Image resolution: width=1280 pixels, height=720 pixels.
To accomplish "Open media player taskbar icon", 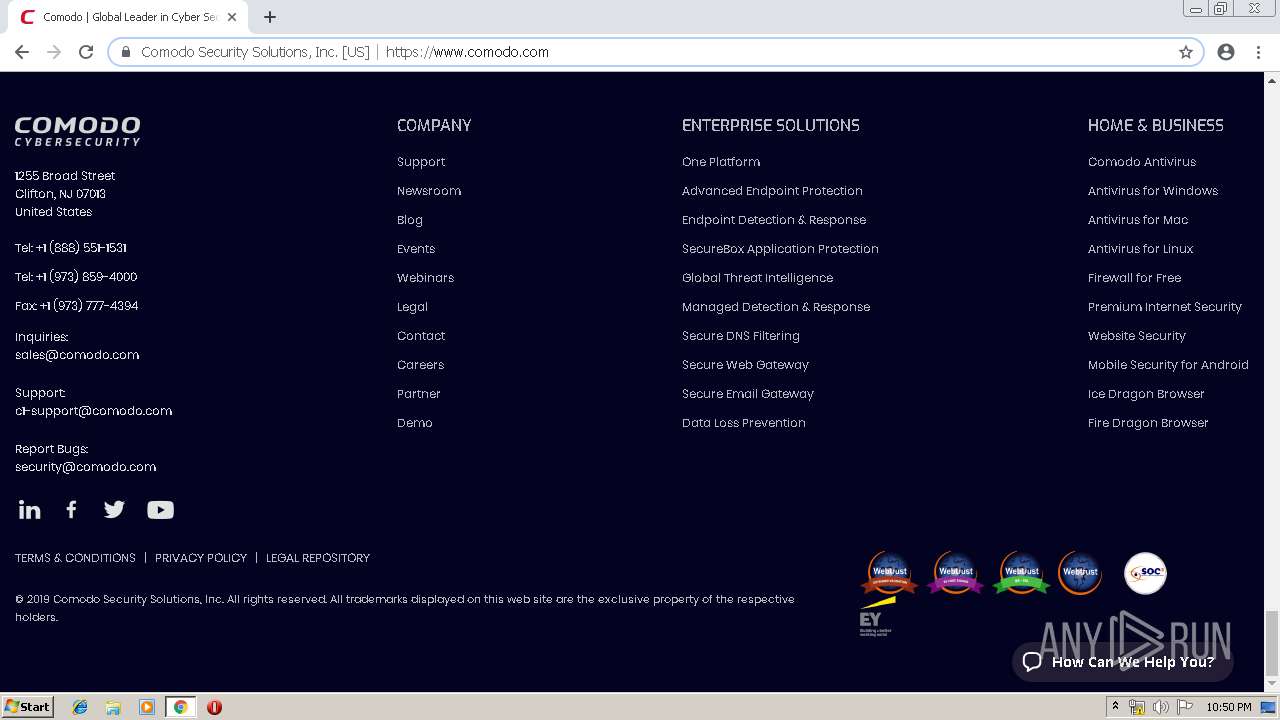I will point(147,707).
